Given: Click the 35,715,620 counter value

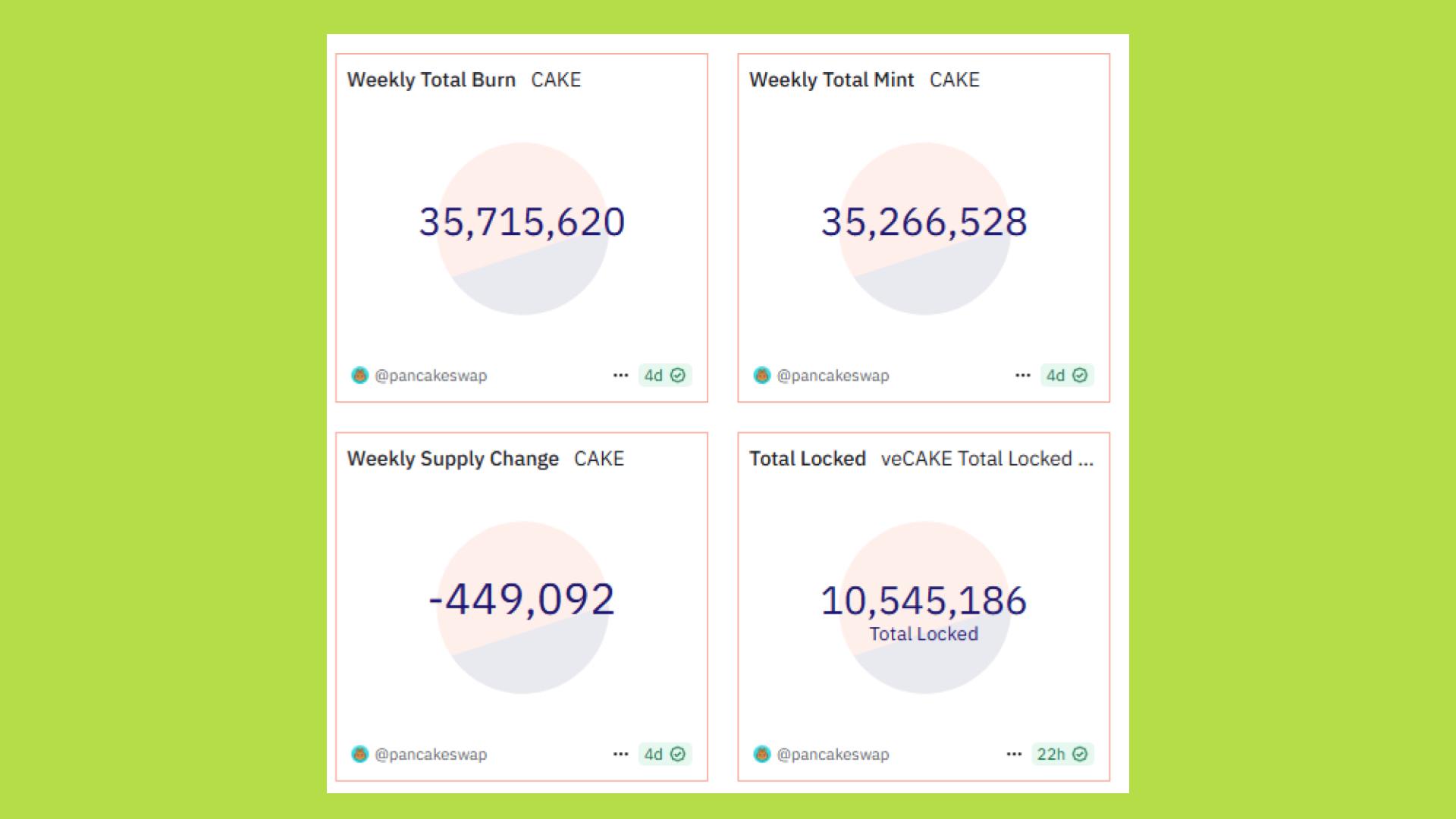Looking at the screenshot, I should pyautogui.click(x=522, y=222).
